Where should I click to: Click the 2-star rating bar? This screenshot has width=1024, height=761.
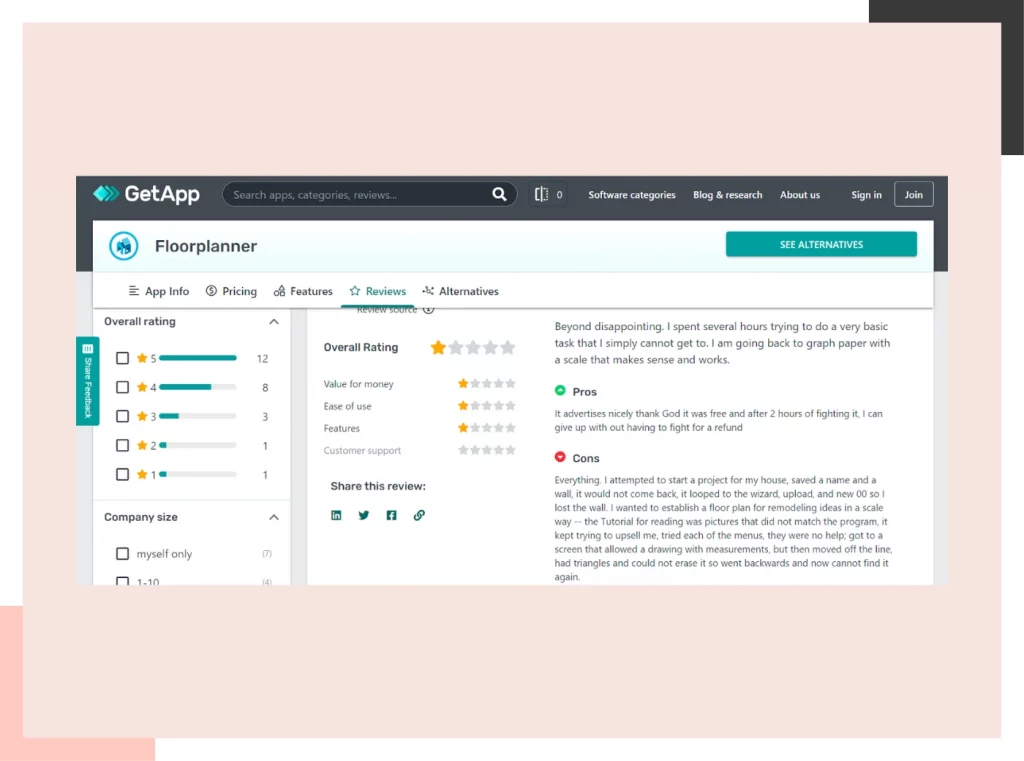tap(197, 445)
